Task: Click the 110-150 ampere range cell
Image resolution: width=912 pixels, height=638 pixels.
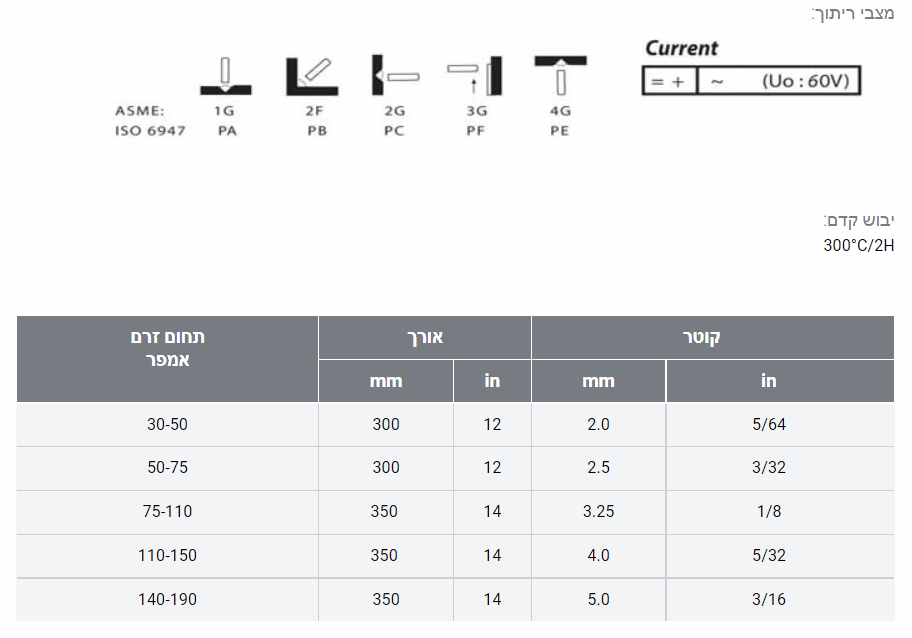Action: pyautogui.click(x=167, y=555)
